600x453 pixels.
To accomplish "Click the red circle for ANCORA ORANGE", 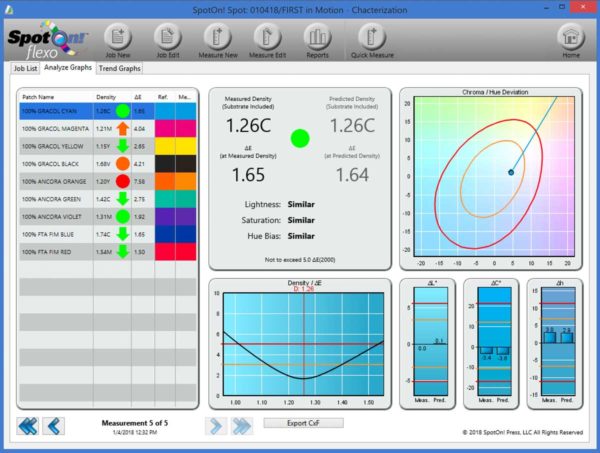I will coord(123,181).
